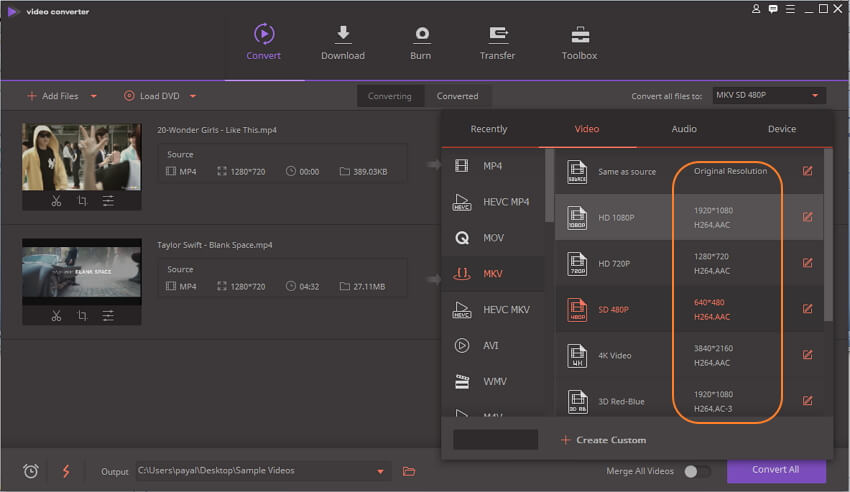Open the scheduler alarm clock icon
The width and height of the screenshot is (850, 492).
click(31, 471)
